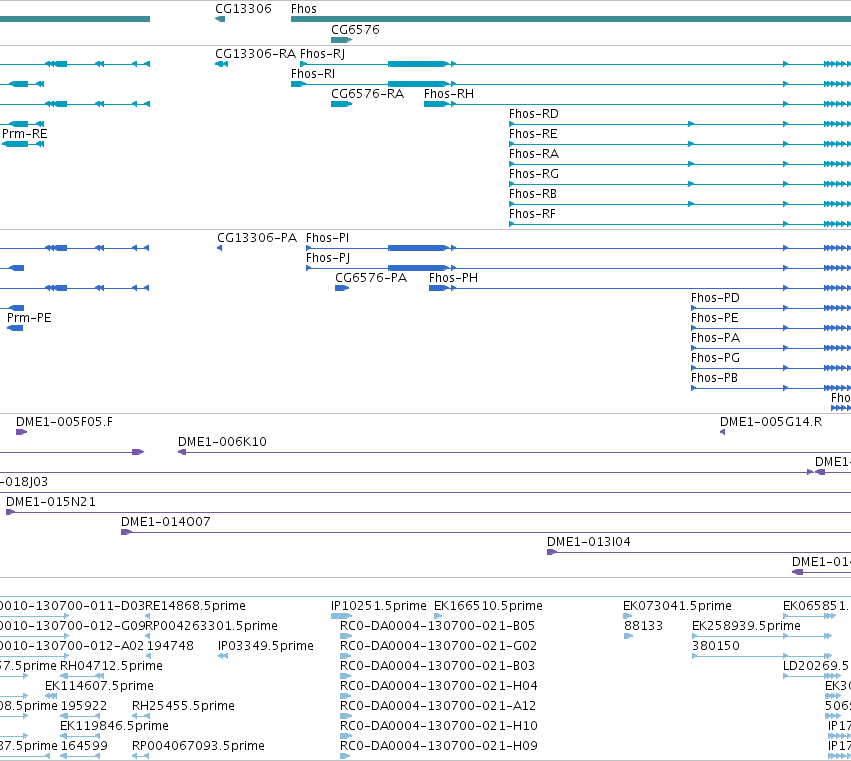
Task: Click EST EK119846.5prime label
Action: 115,726
